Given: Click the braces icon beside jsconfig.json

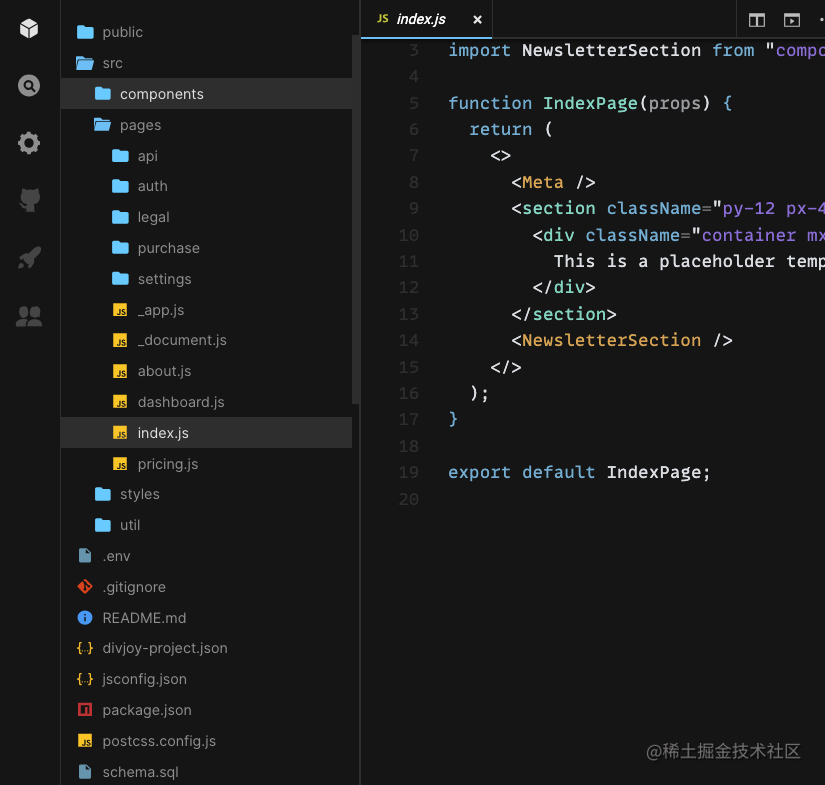Looking at the screenshot, I should tap(85, 679).
